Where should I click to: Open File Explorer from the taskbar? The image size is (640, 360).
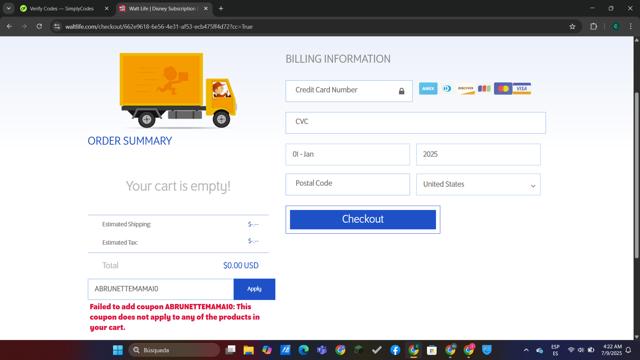click(249, 350)
